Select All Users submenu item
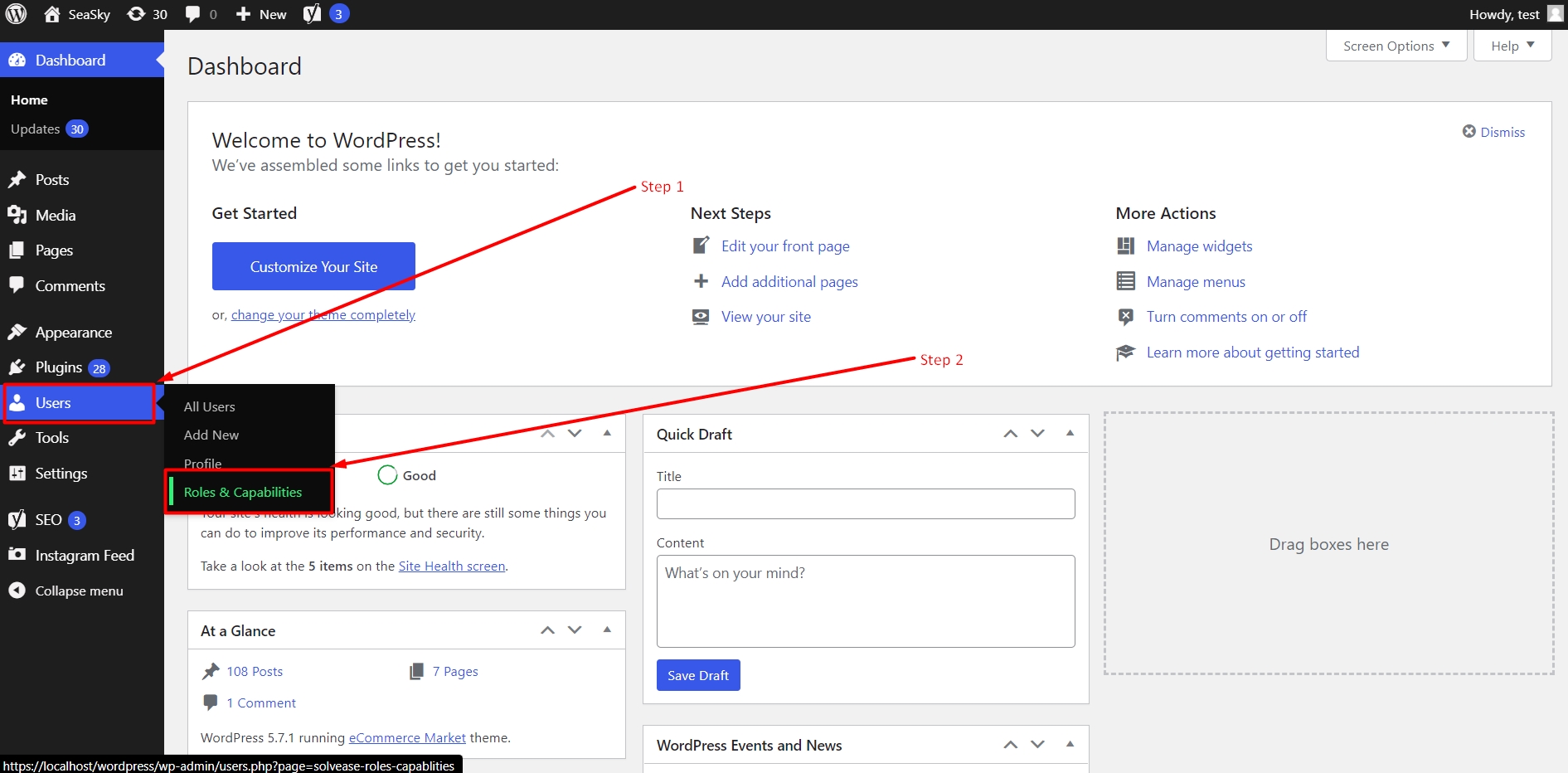This screenshot has height=773, width=1568. pyautogui.click(x=209, y=406)
